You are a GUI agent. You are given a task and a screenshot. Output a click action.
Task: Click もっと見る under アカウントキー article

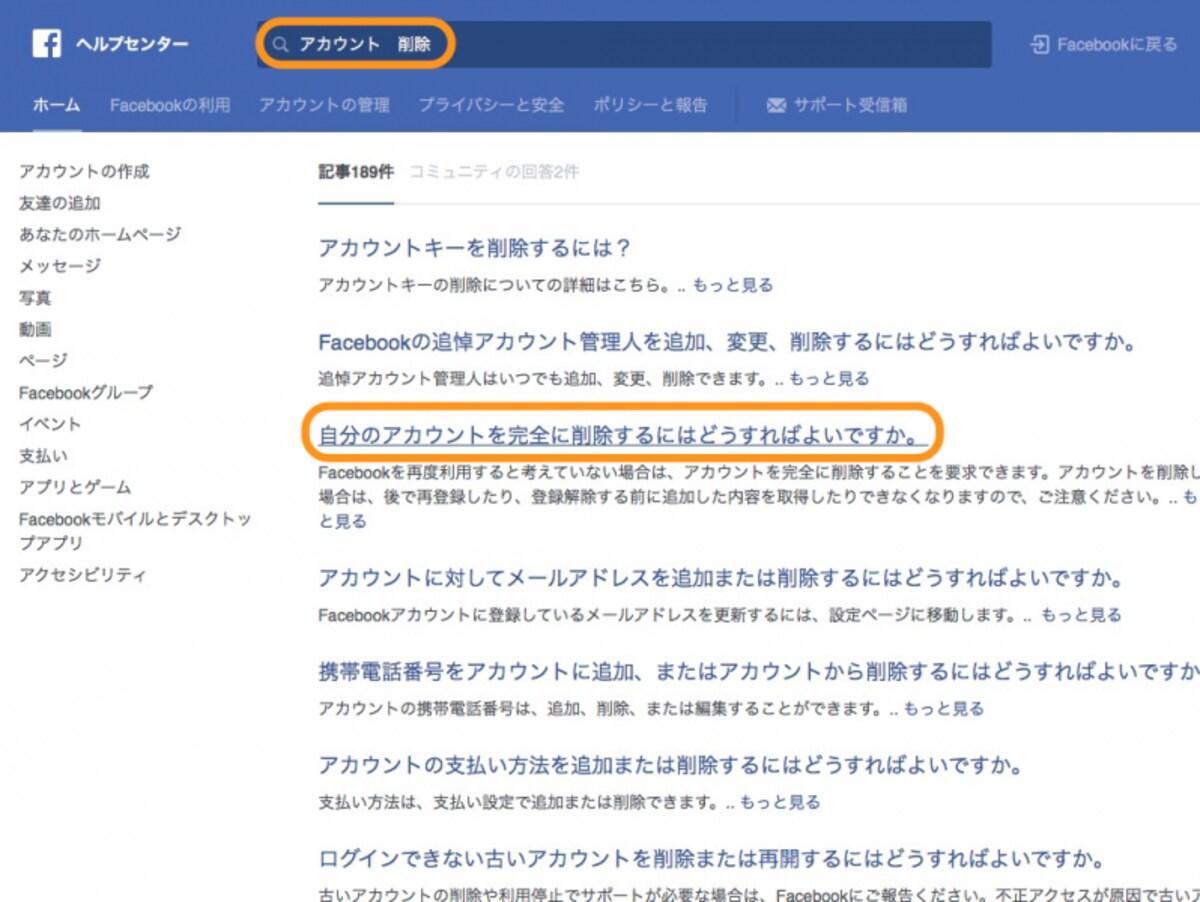(732, 285)
